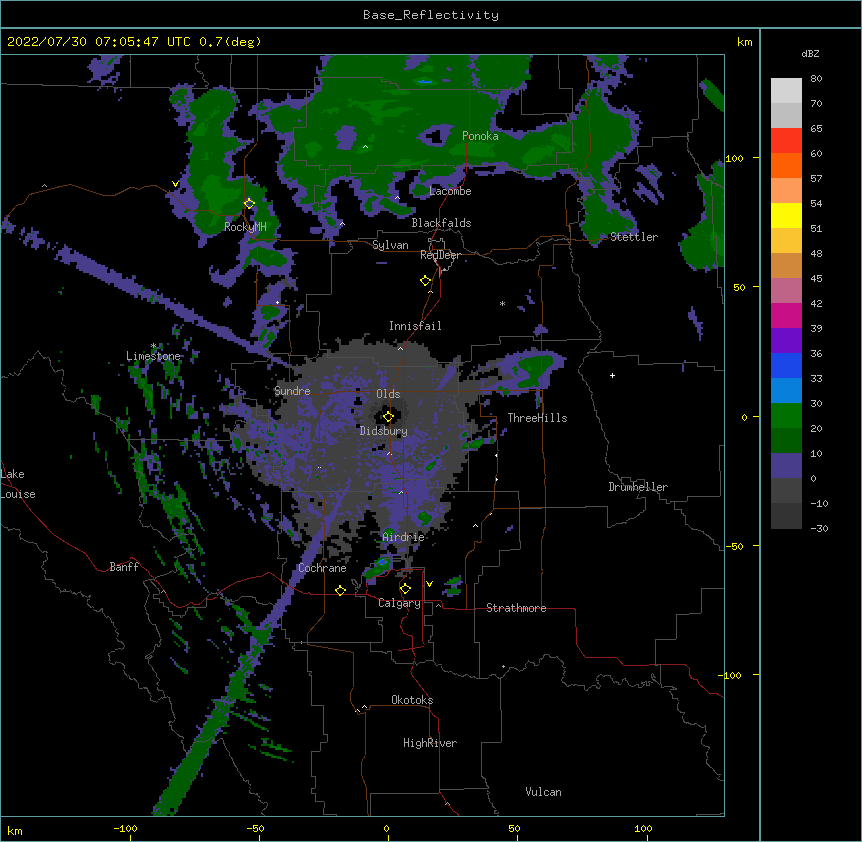Click the Blackfalds town label
This screenshot has height=842, width=862.
coord(441,223)
